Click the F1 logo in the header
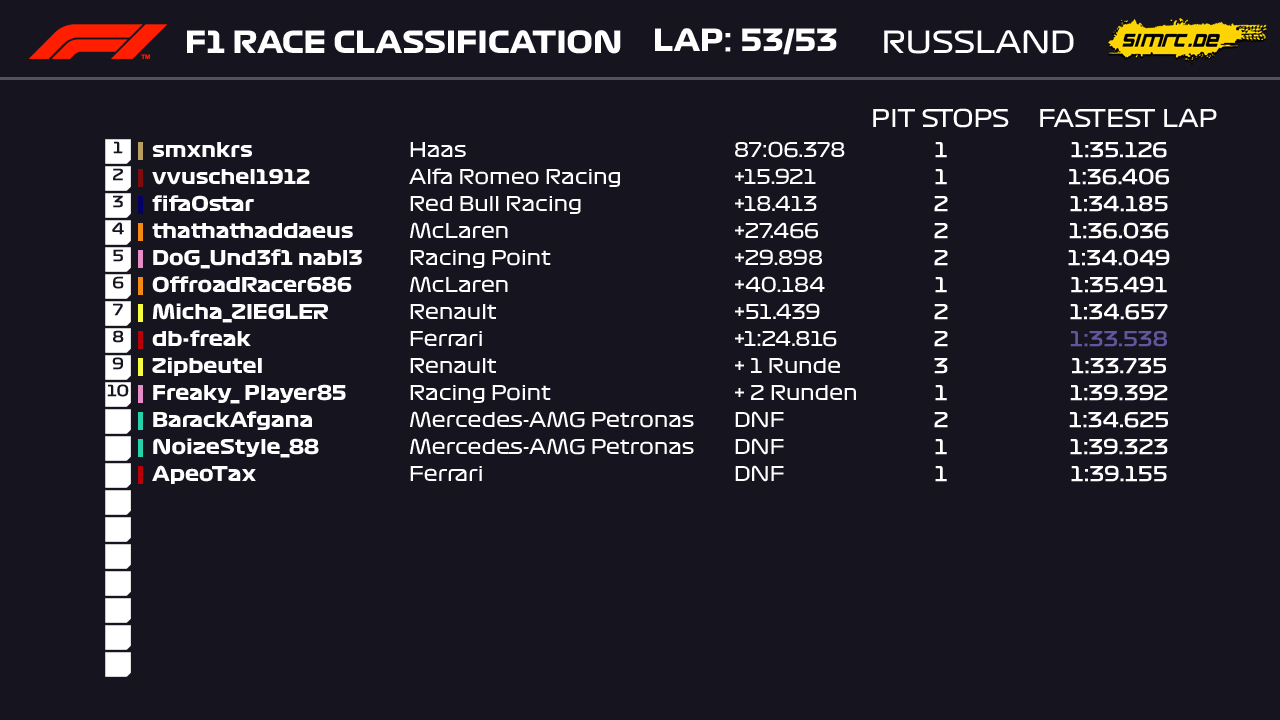The width and height of the screenshot is (1280, 720). [x=97, y=42]
